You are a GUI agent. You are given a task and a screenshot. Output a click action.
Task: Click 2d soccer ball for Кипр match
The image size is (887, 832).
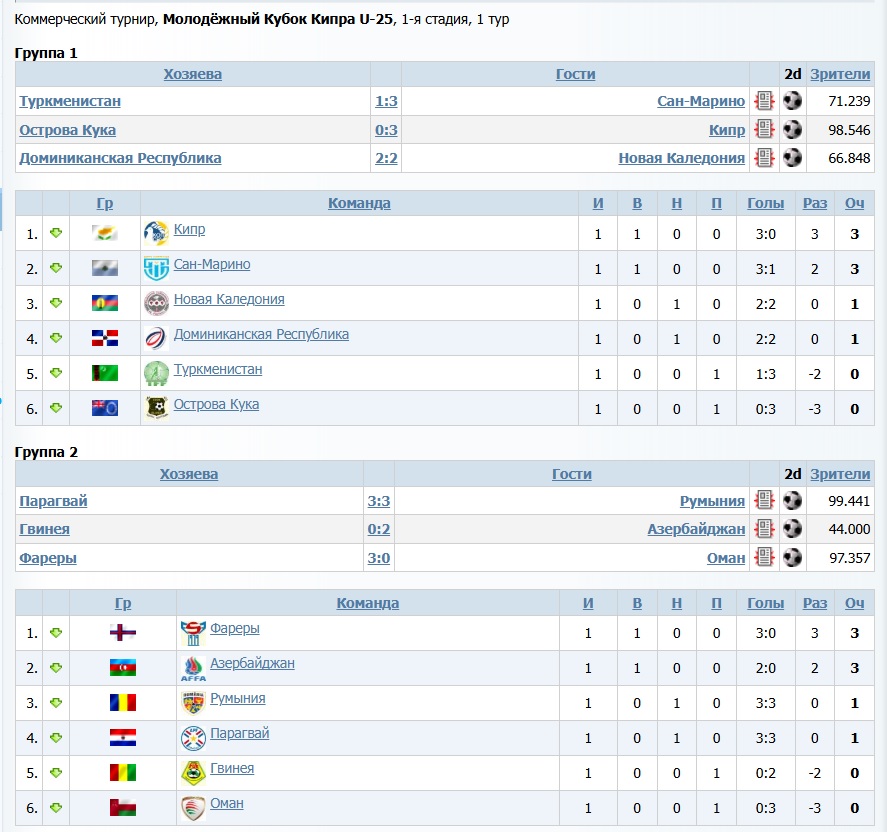click(793, 130)
